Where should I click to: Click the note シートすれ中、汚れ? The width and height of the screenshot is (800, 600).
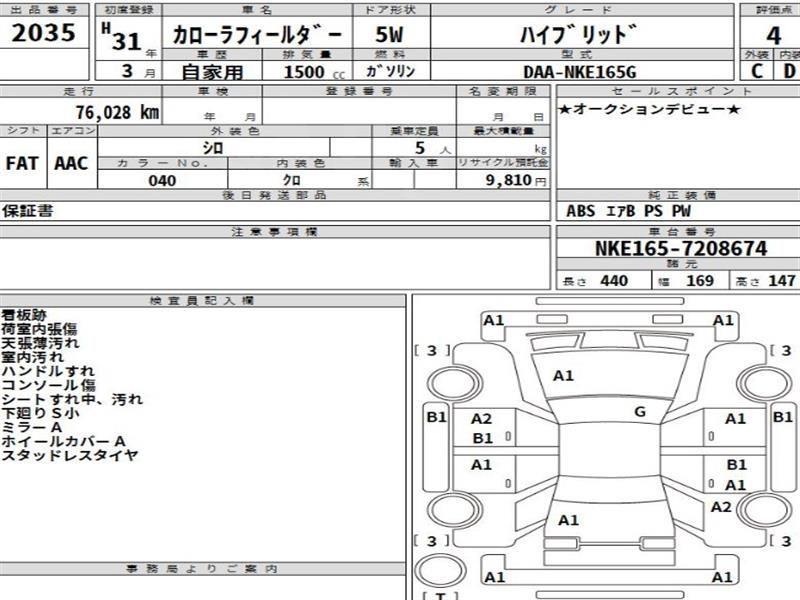coord(72,399)
